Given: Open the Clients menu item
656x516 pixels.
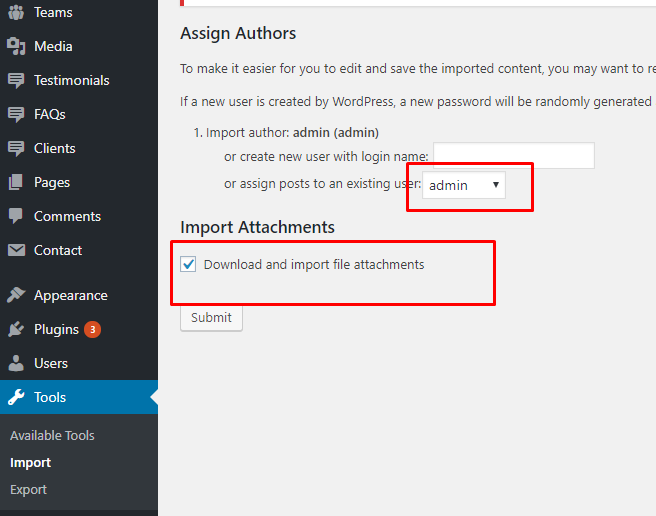Looking at the screenshot, I should click(54, 148).
